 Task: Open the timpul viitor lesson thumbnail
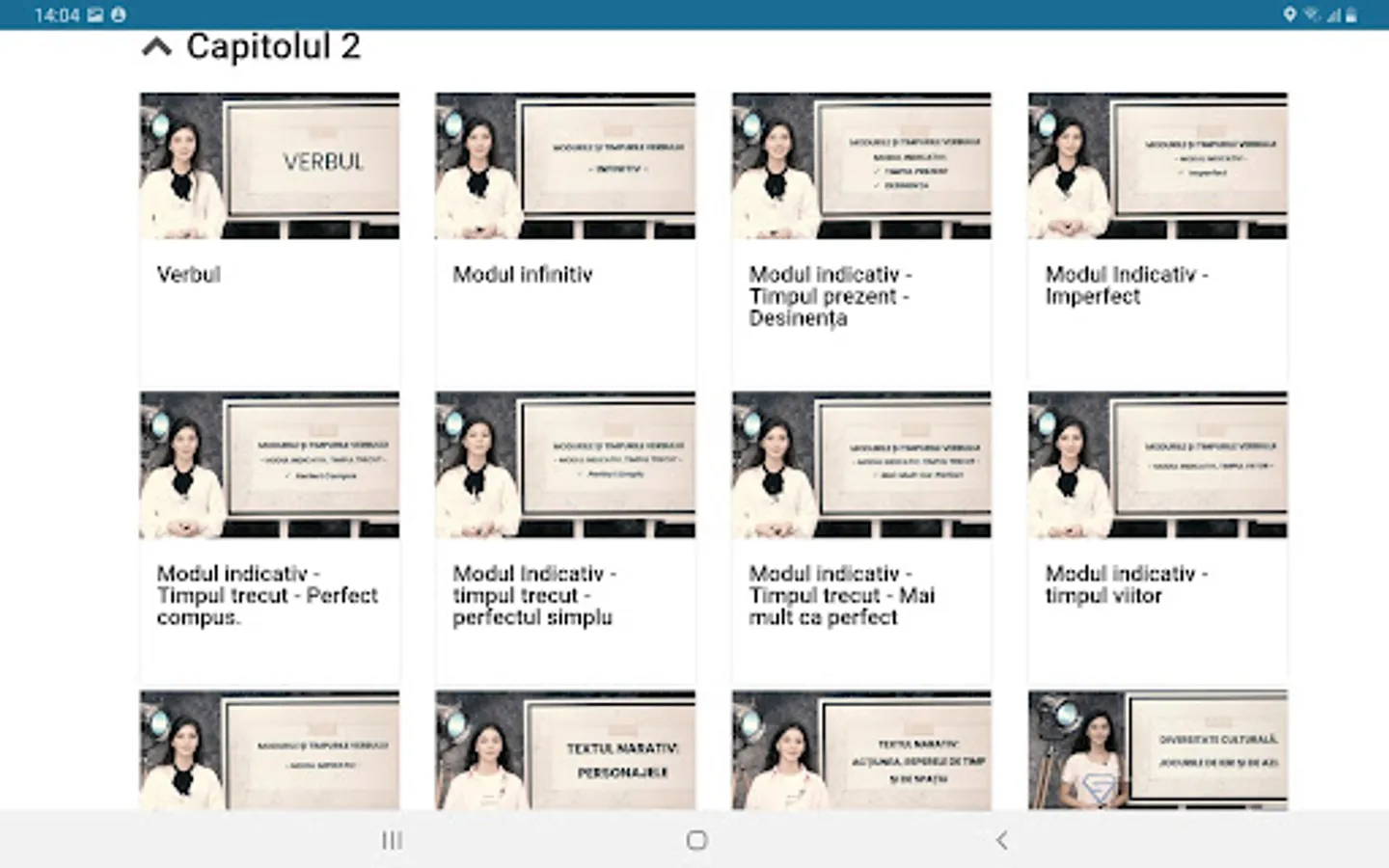(x=1157, y=465)
